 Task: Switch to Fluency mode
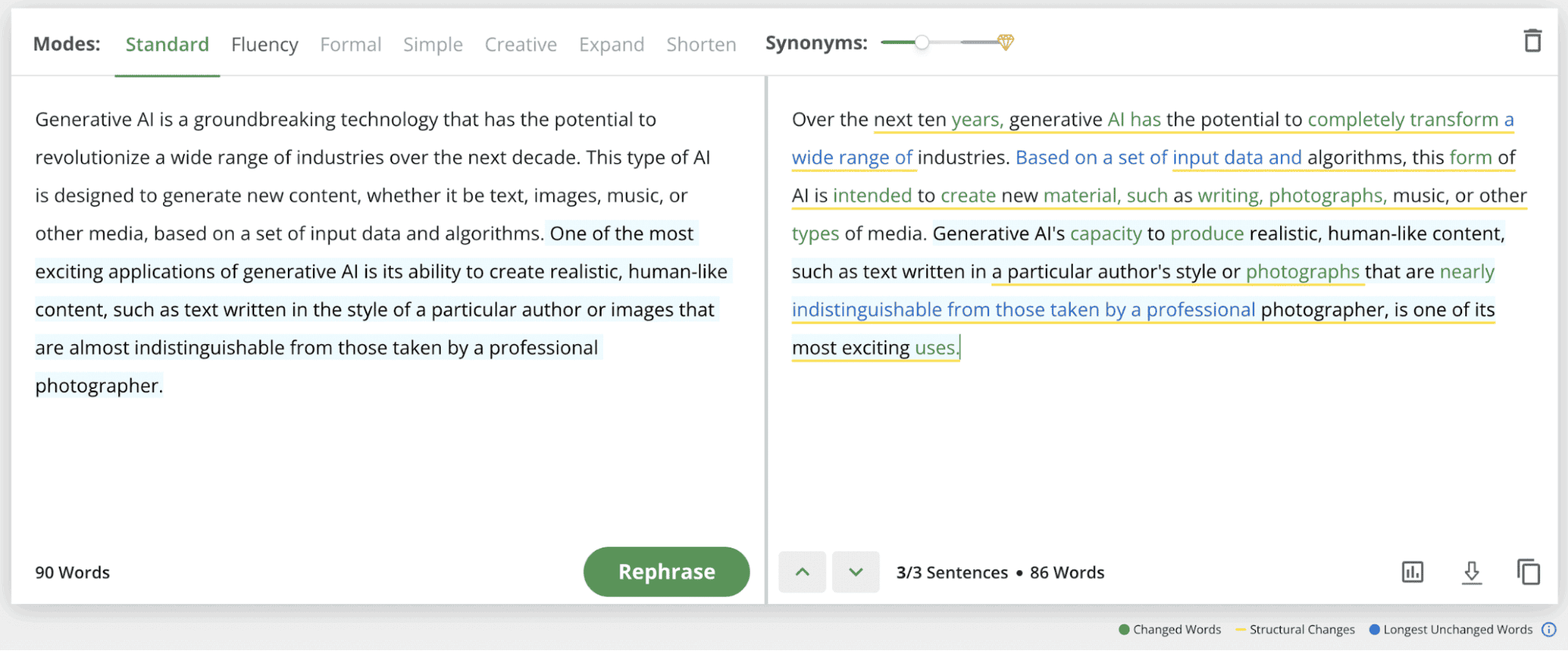(x=264, y=45)
